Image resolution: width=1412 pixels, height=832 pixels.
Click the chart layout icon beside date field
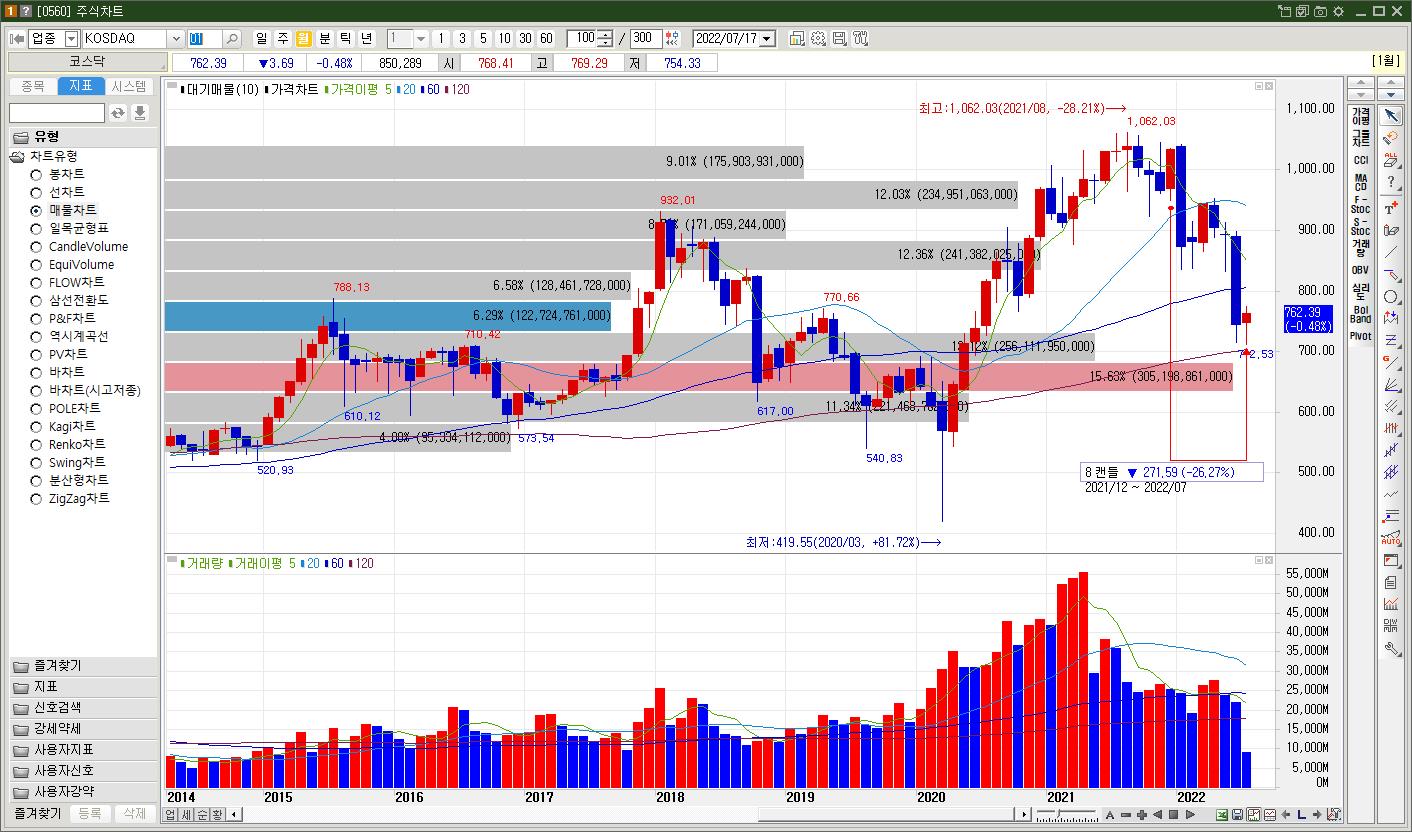pos(797,39)
